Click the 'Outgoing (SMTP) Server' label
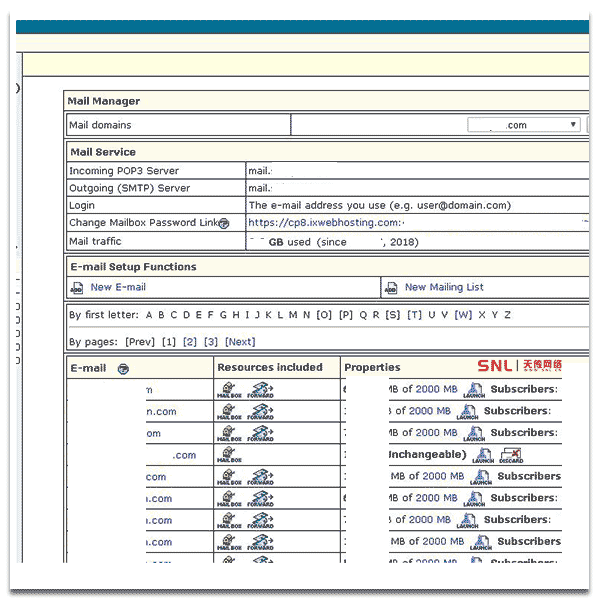This screenshot has width=600, height=600. 129,188
